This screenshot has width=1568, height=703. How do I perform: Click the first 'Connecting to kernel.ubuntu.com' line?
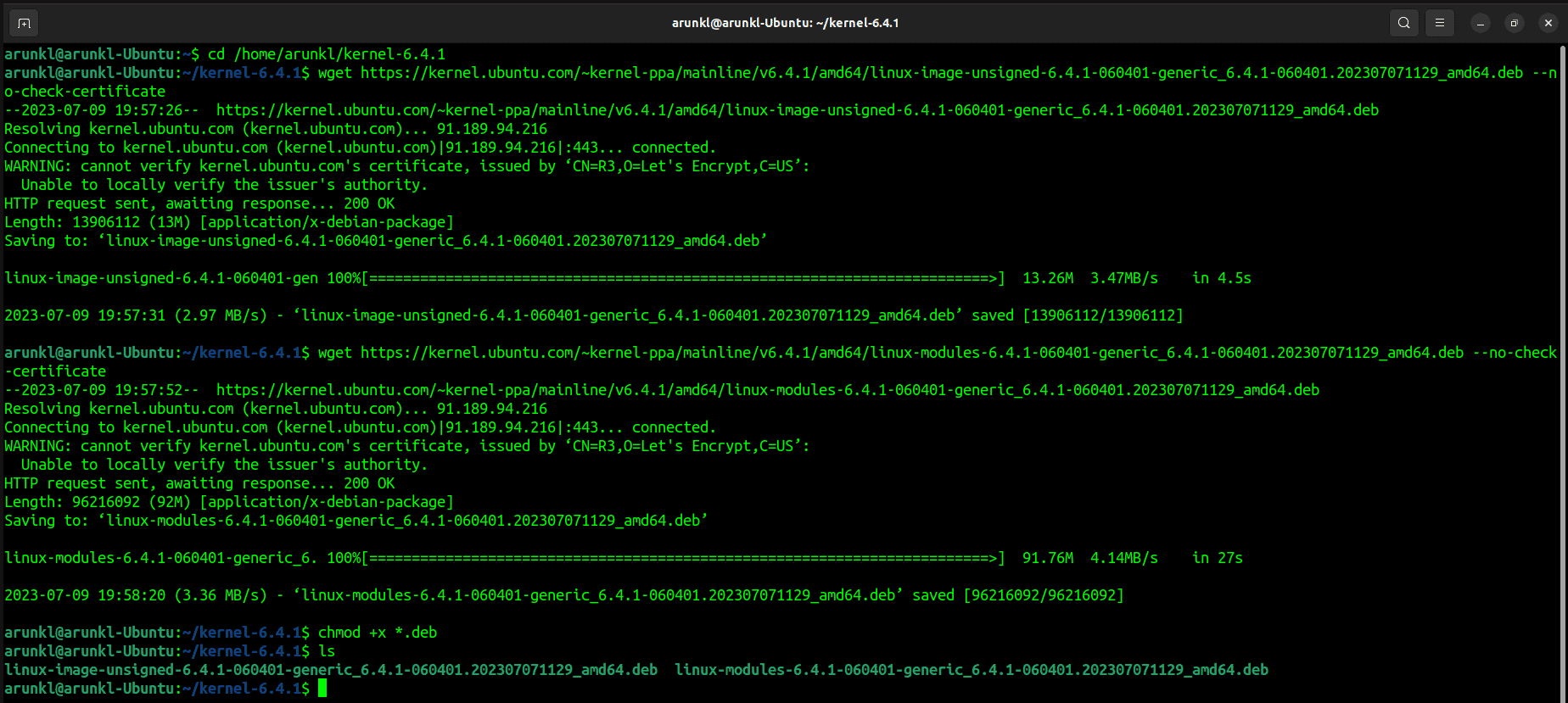[361, 148]
